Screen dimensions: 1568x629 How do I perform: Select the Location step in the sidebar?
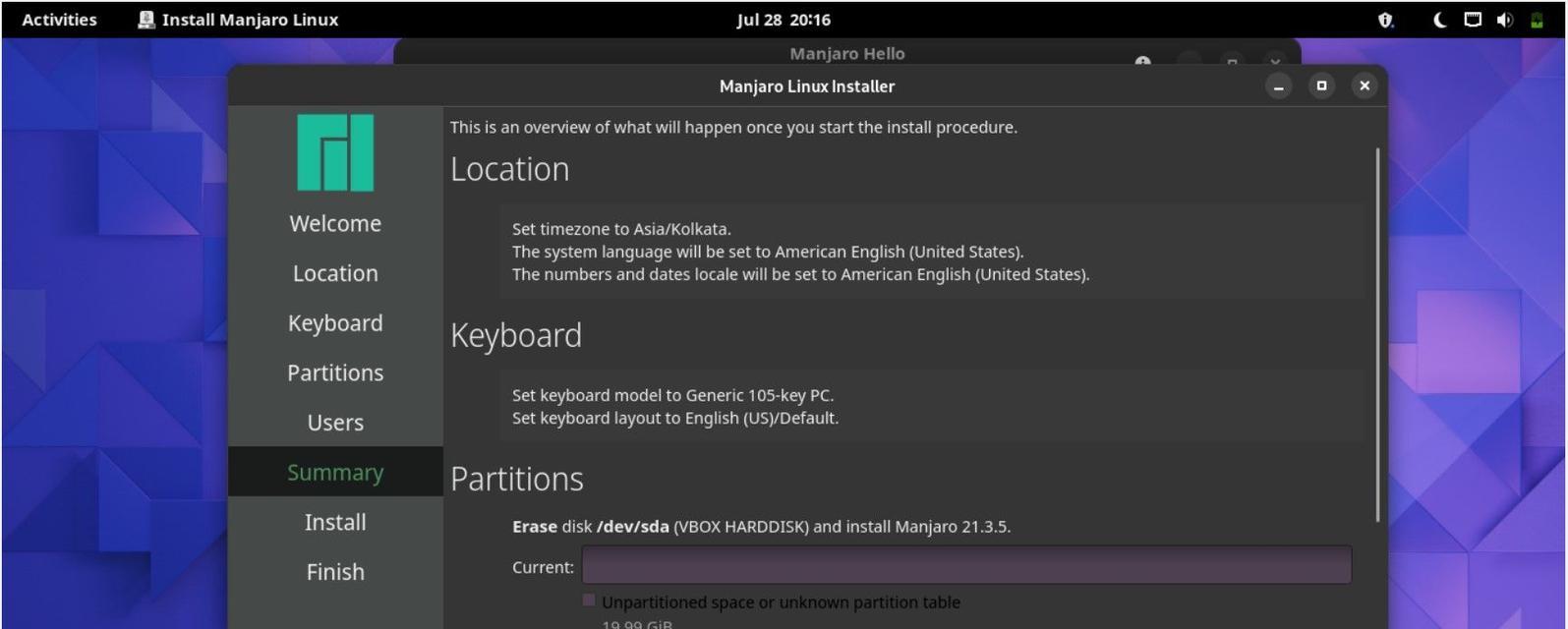coord(335,273)
